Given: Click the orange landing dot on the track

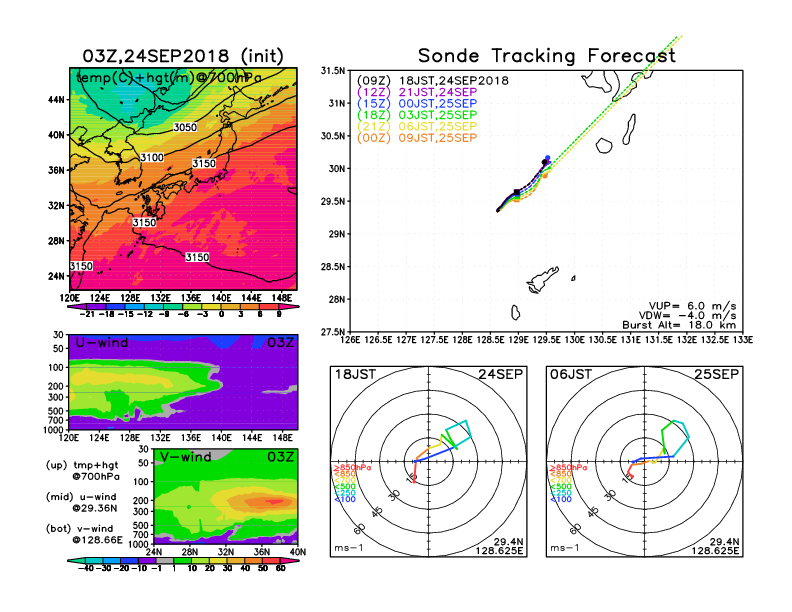Looking at the screenshot, I should 544,175.
